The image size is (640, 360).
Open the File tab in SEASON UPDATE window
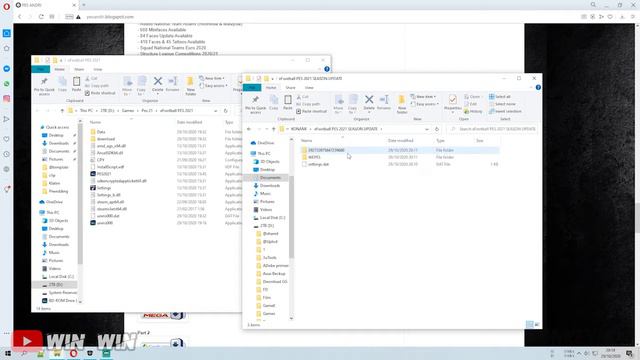252,87
